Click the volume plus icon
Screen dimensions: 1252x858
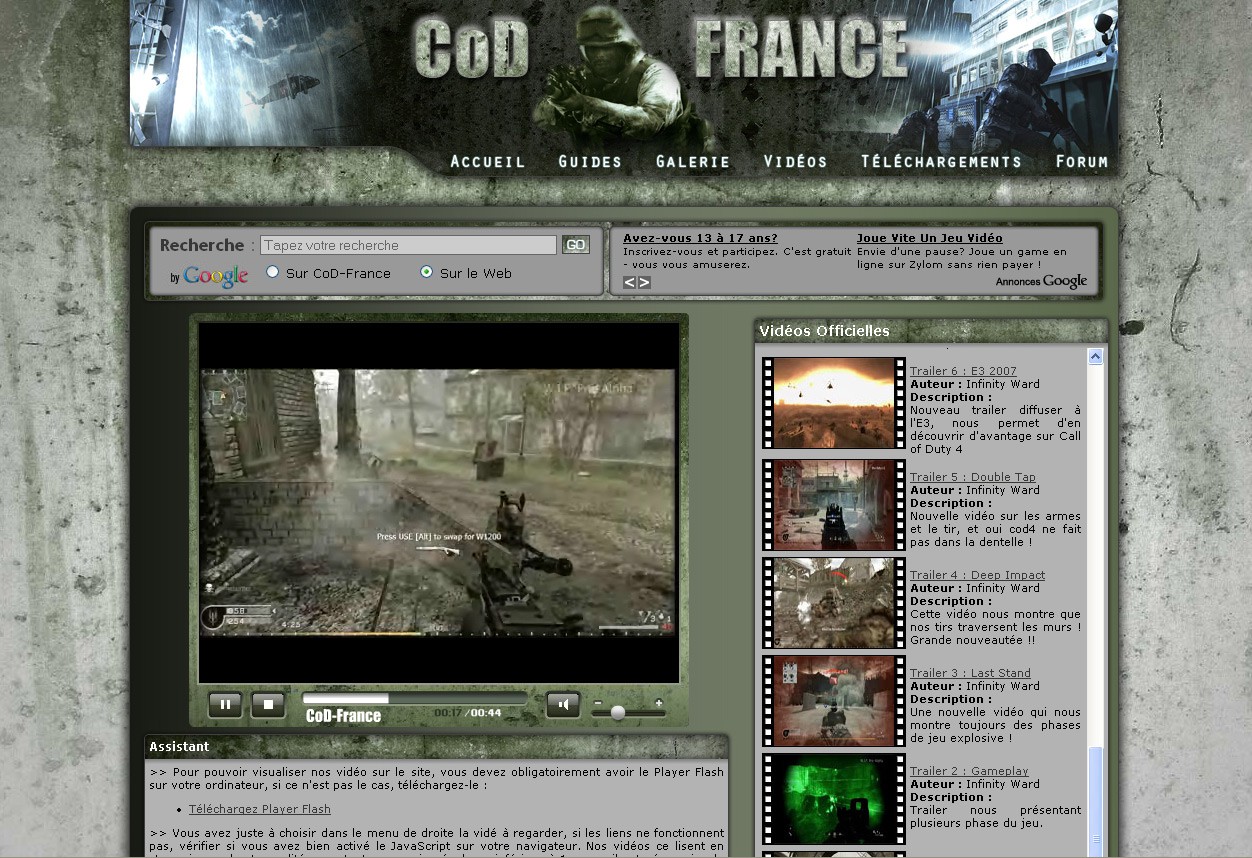tap(659, 703)
